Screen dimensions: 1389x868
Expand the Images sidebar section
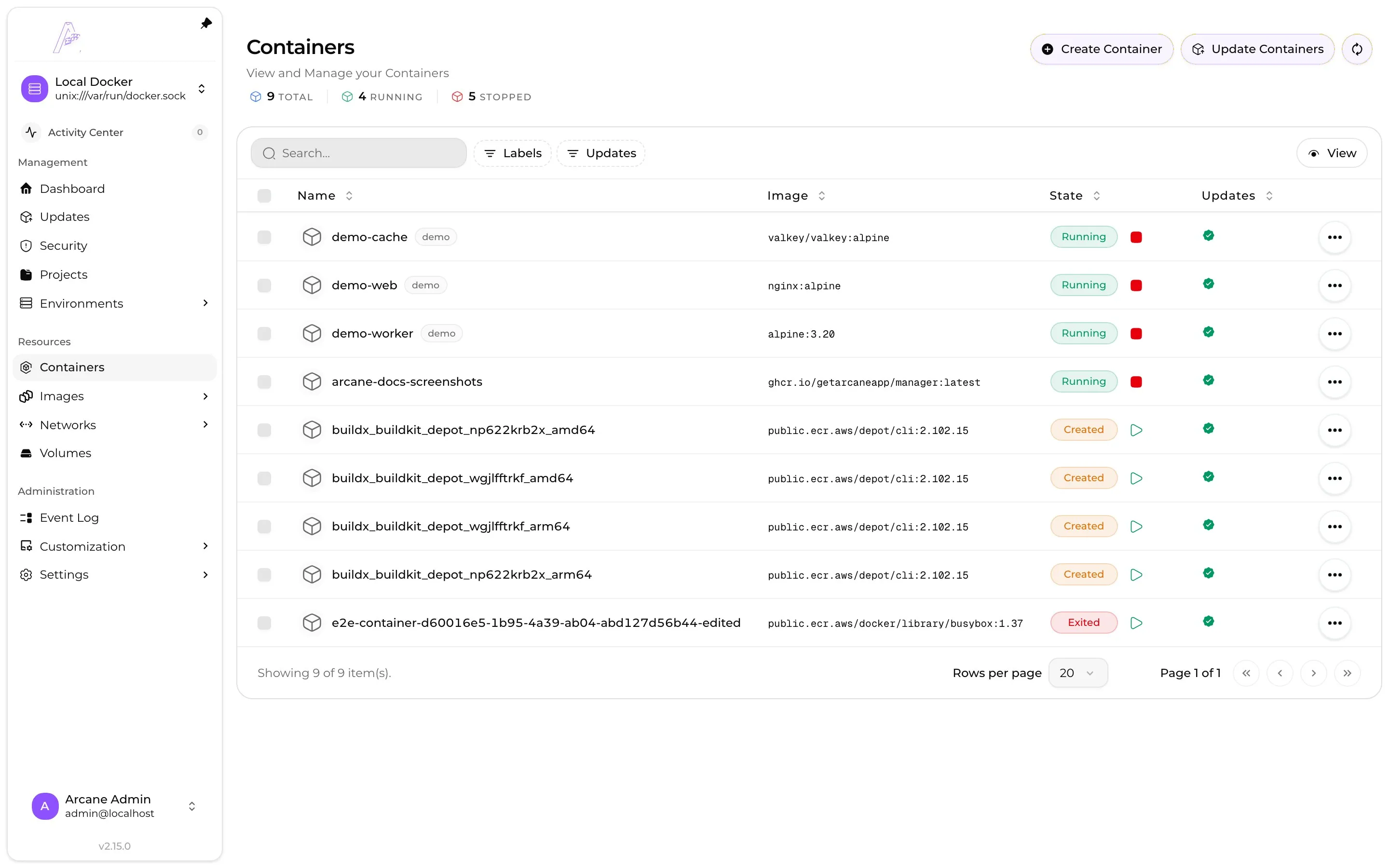(205, 396)
